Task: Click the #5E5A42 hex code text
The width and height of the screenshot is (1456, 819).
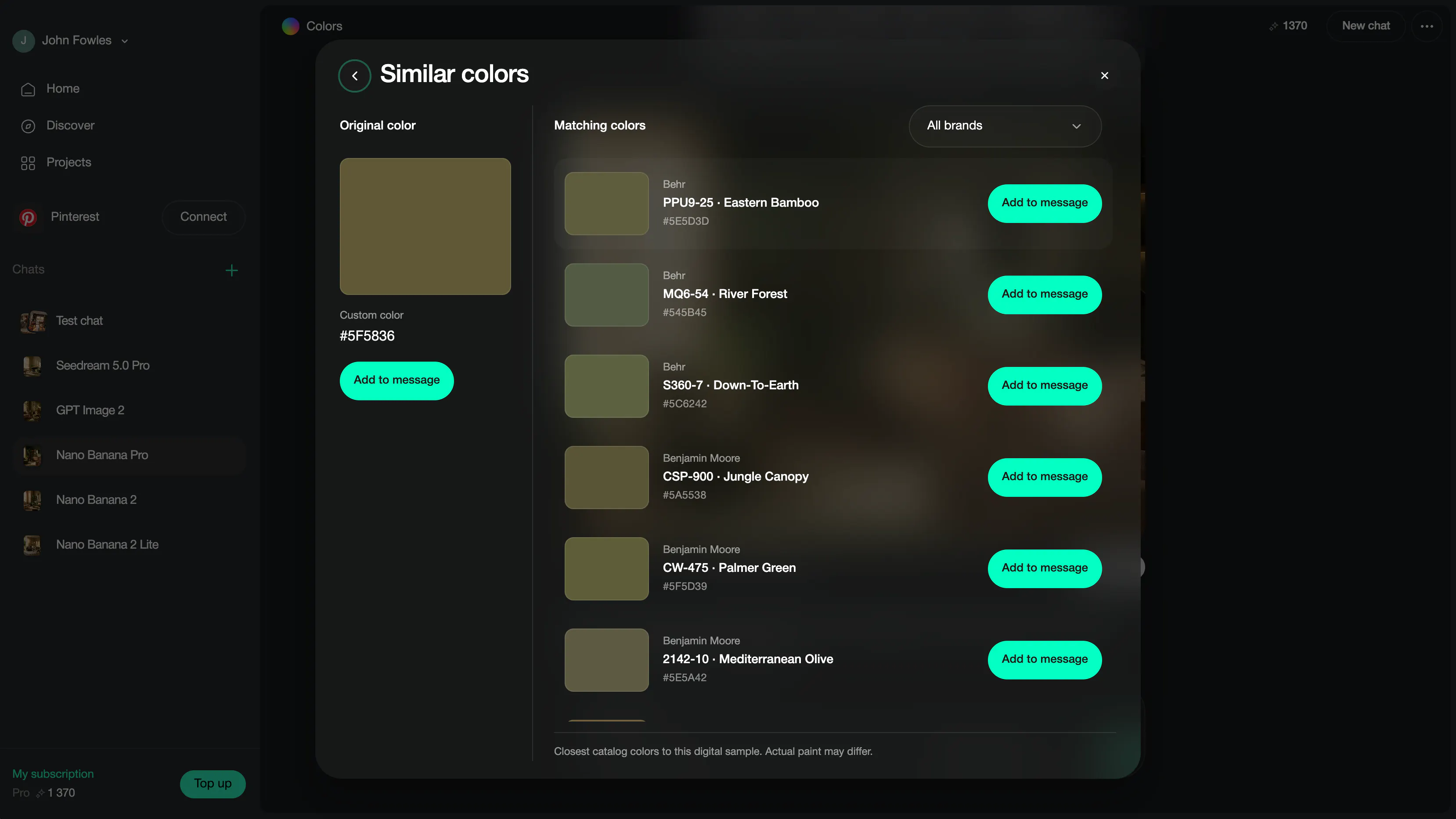Action: (x=685, y=679)
